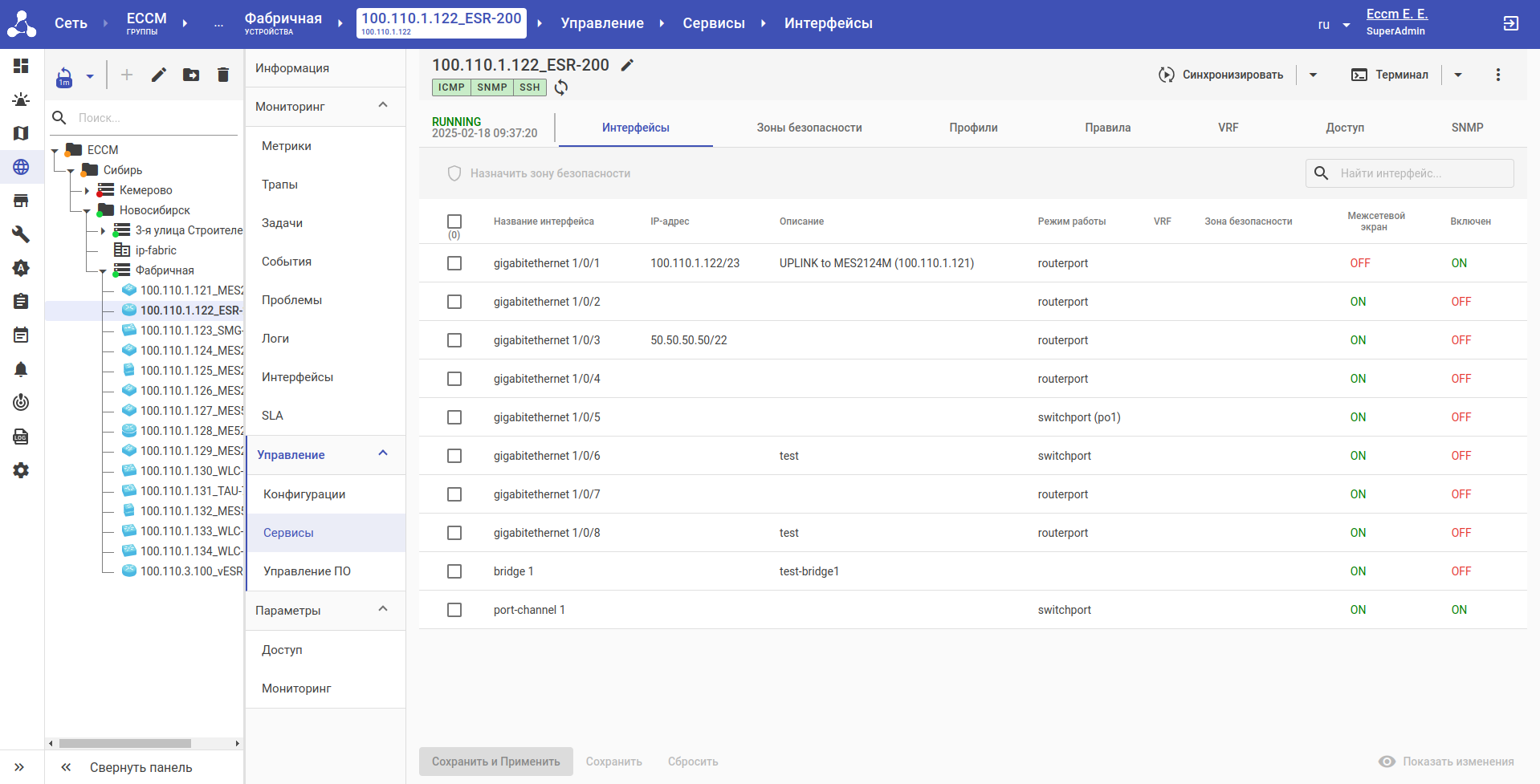Image resolution: width=1540 pixels, height=784 pixels.
Task: Click the move-to-folder icon in tree toolbar
Action: [191, 75]
